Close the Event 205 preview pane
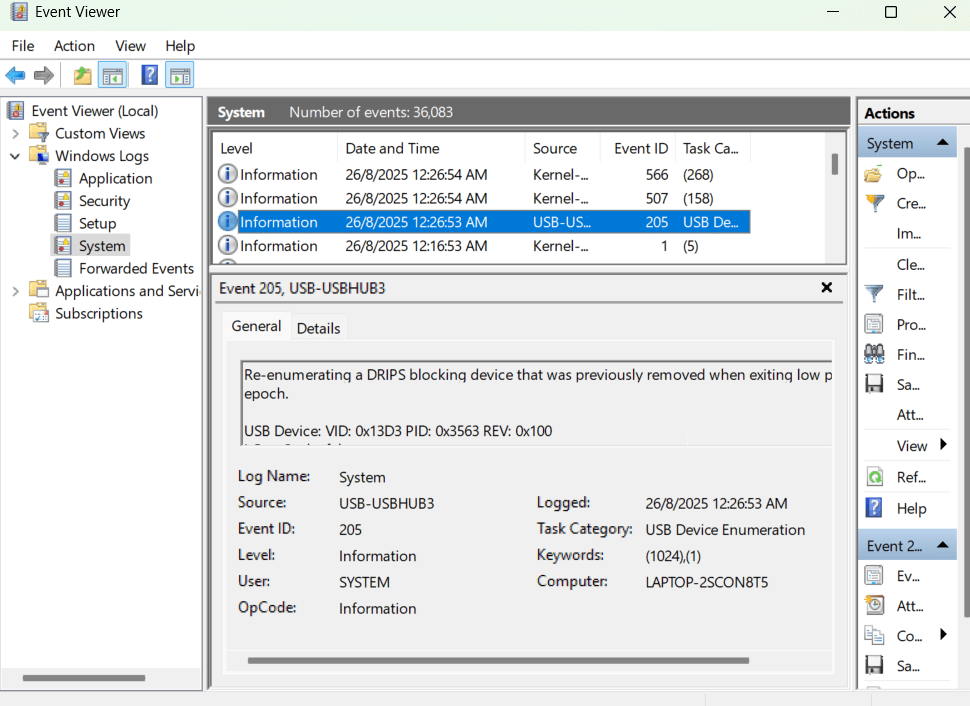970x706 pixels. (x=827, y=288)
